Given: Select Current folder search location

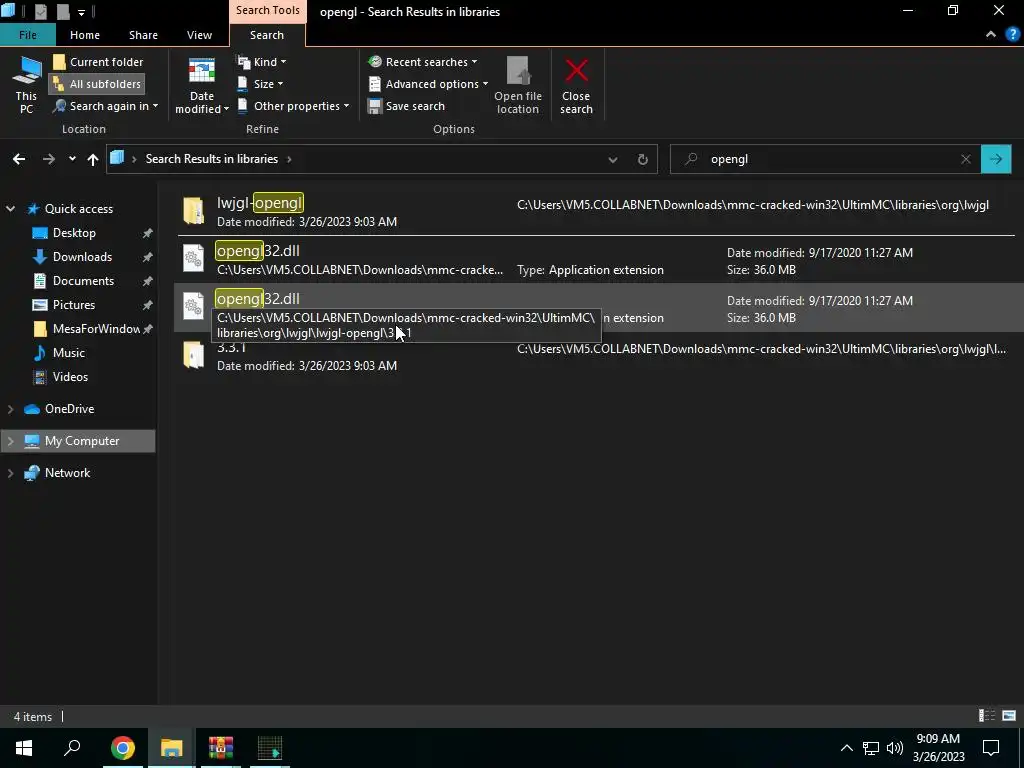Looking at the screenshot, I should coord(98,62).
